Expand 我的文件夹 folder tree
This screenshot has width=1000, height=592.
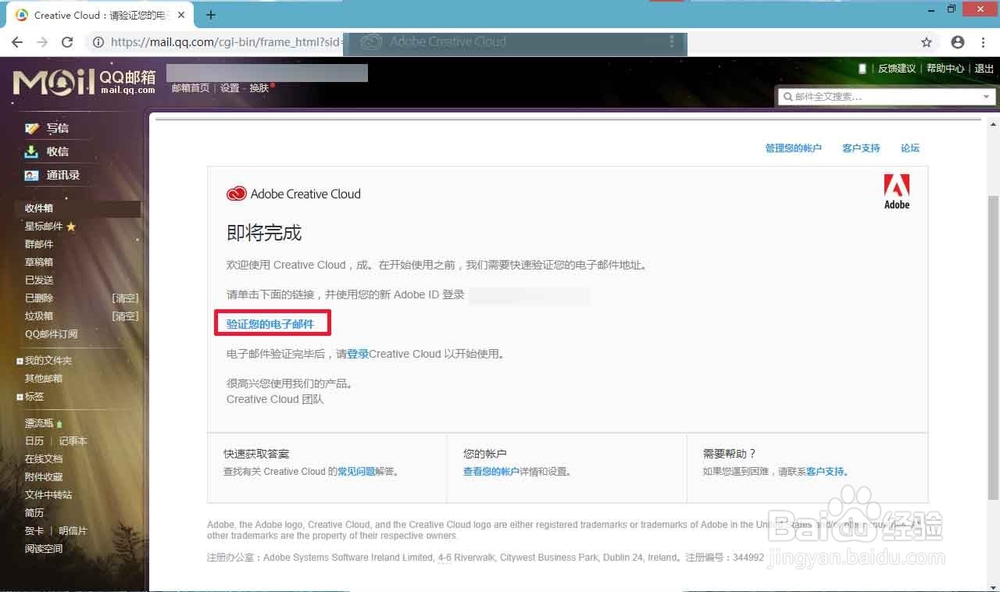pos(20,361)
